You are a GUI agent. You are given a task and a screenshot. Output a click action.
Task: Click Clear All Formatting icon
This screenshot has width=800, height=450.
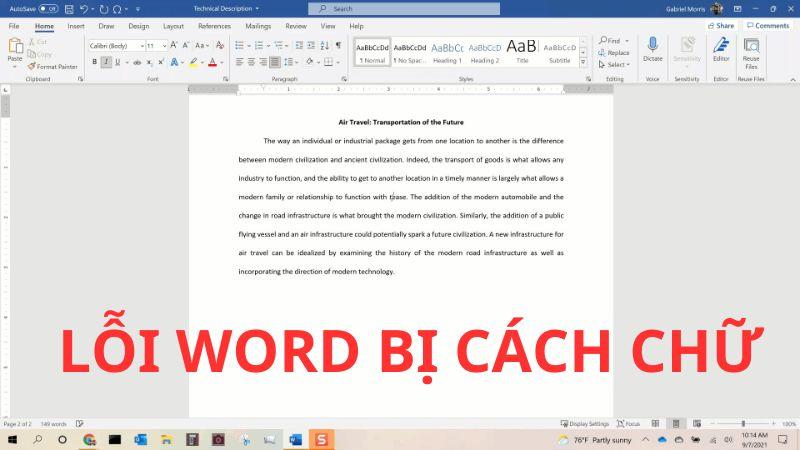[220, 45]
